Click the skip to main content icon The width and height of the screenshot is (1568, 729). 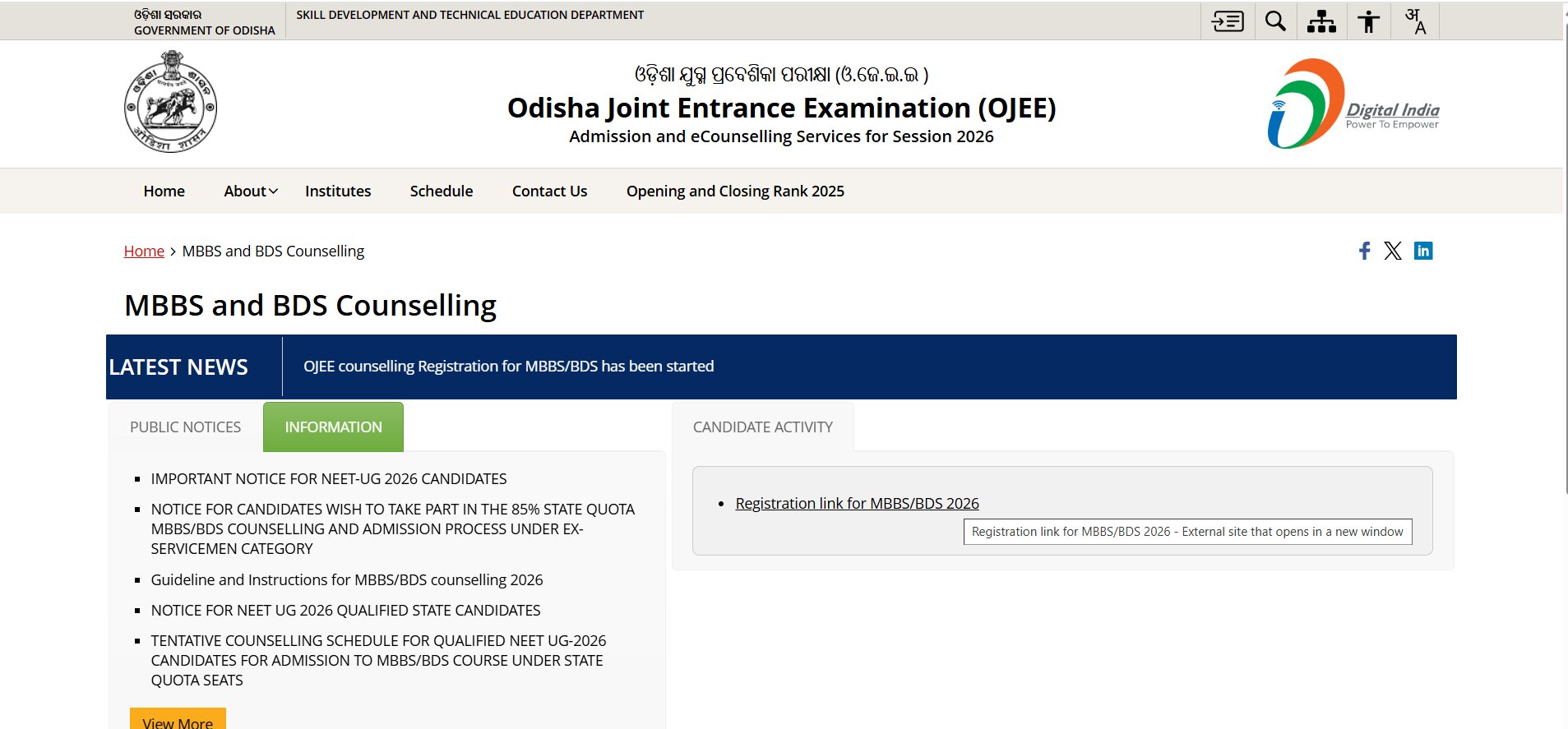pyautogui.click(x=1228, y=21)
